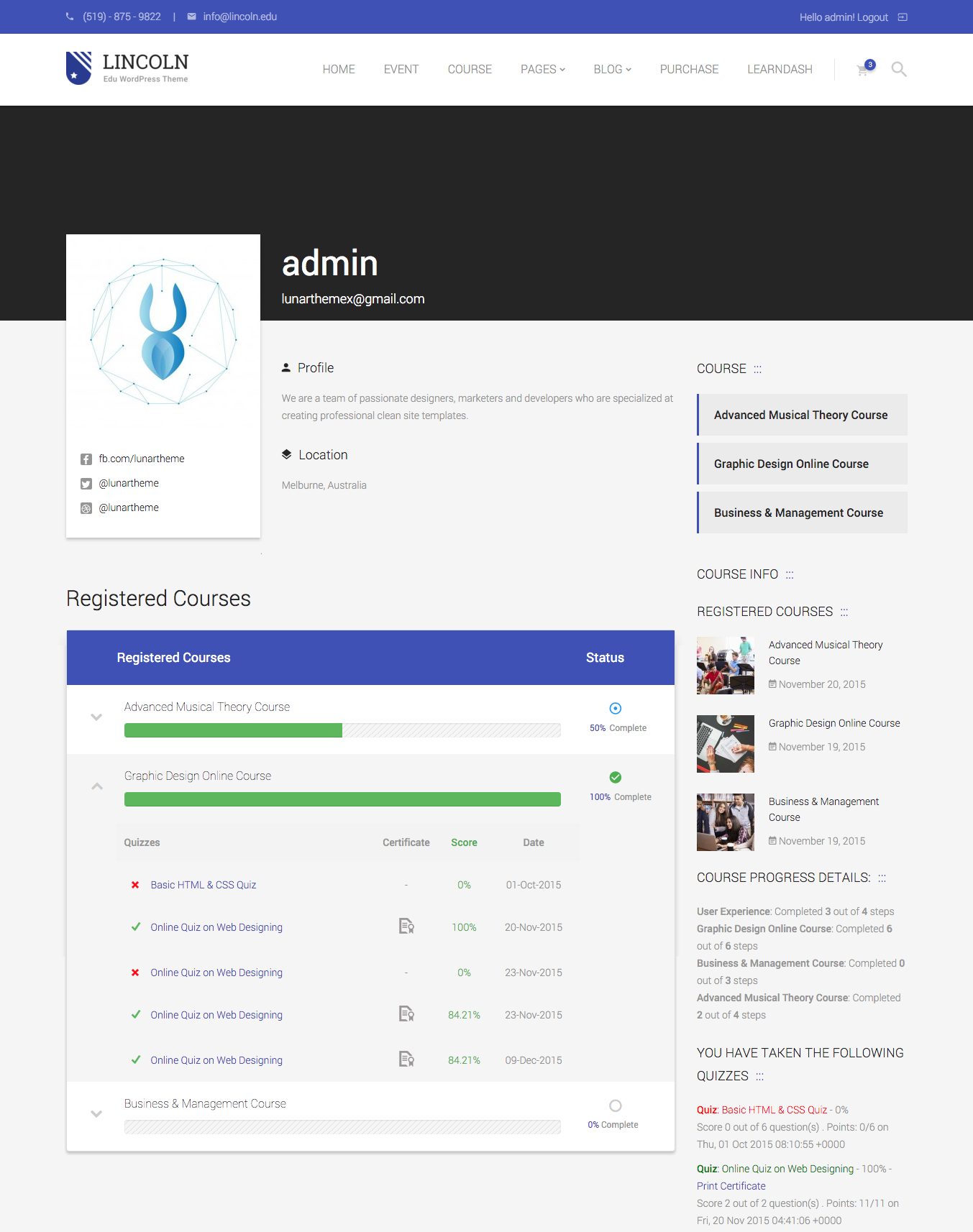Click the red X beside Basic HTML & CSS Quiz
This screenshot has width=973, height=1232.
pyautogui.click(x=135, y=885)
